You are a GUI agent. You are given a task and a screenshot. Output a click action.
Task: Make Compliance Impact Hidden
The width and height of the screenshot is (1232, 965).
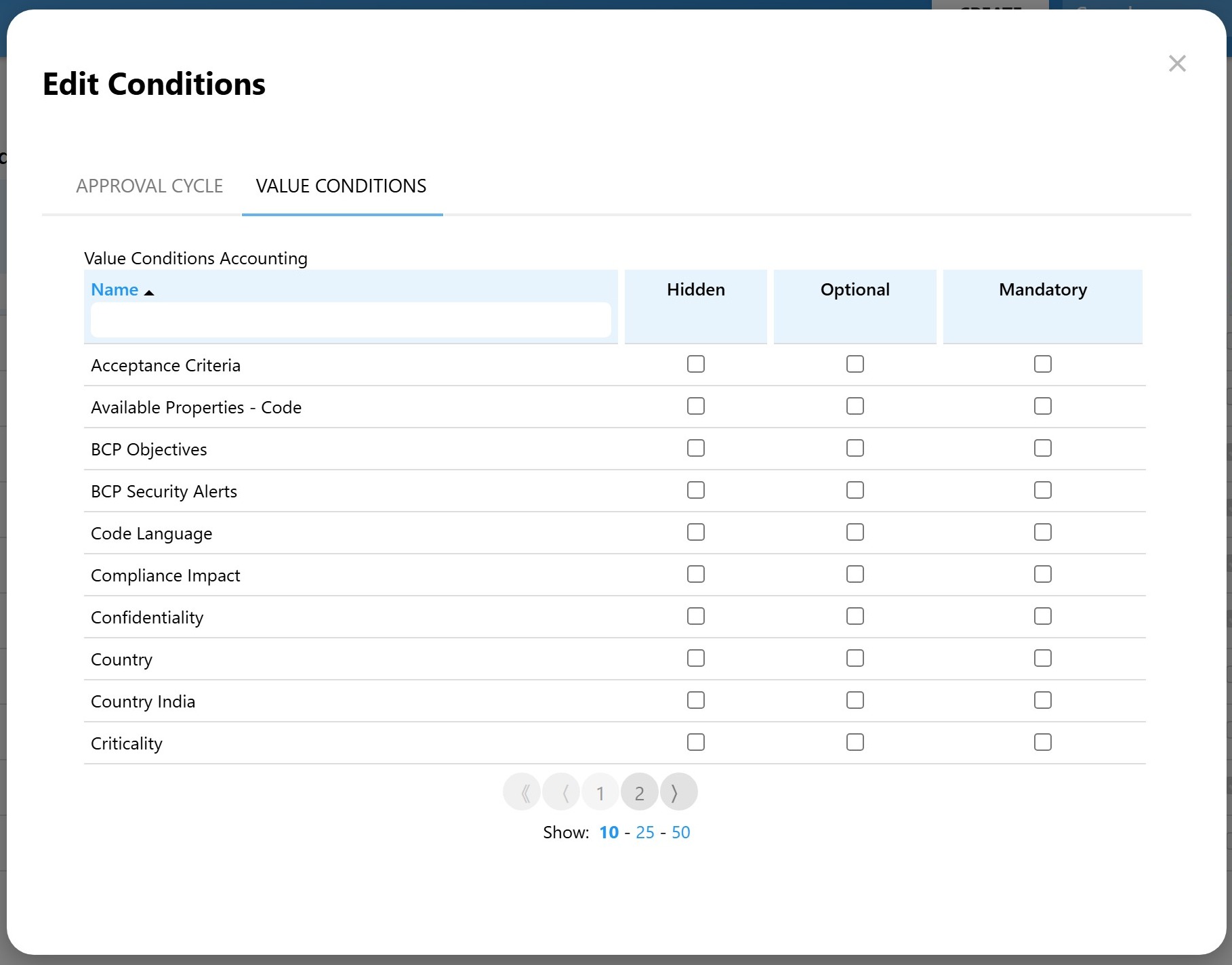pos(695,575)
